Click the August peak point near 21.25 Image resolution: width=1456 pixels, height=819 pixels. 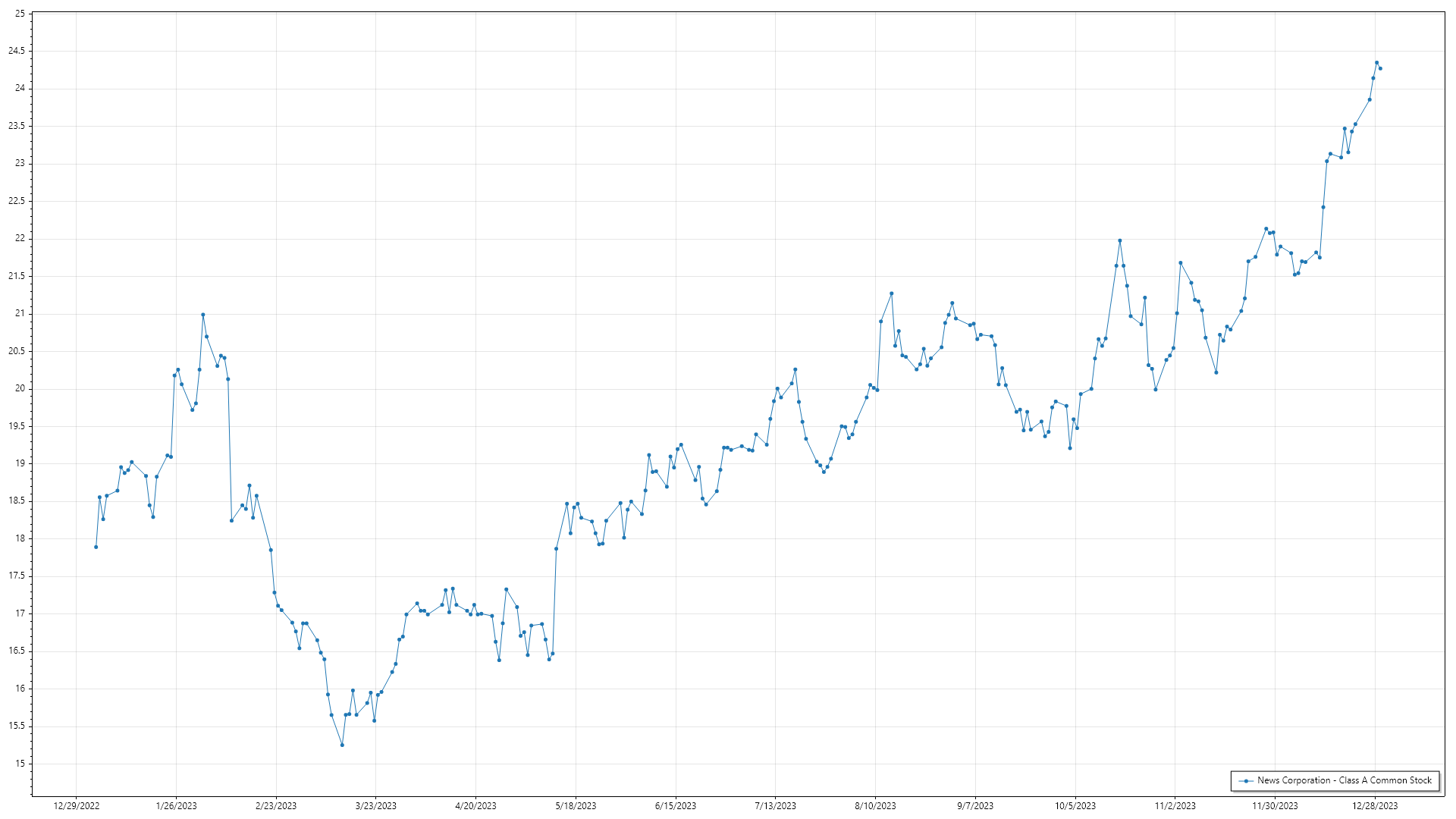click(x=891, y=293)
